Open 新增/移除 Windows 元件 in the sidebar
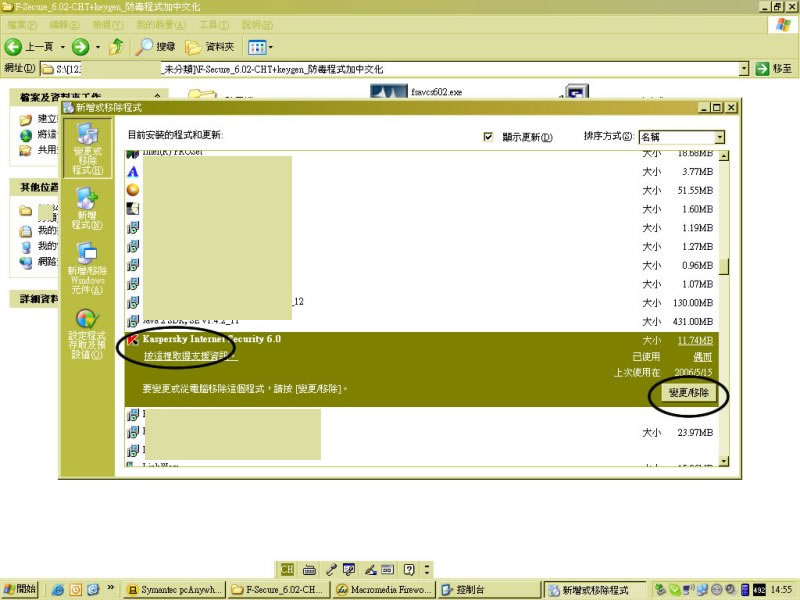This screenshot has width=800, height=600. point(87,268)
